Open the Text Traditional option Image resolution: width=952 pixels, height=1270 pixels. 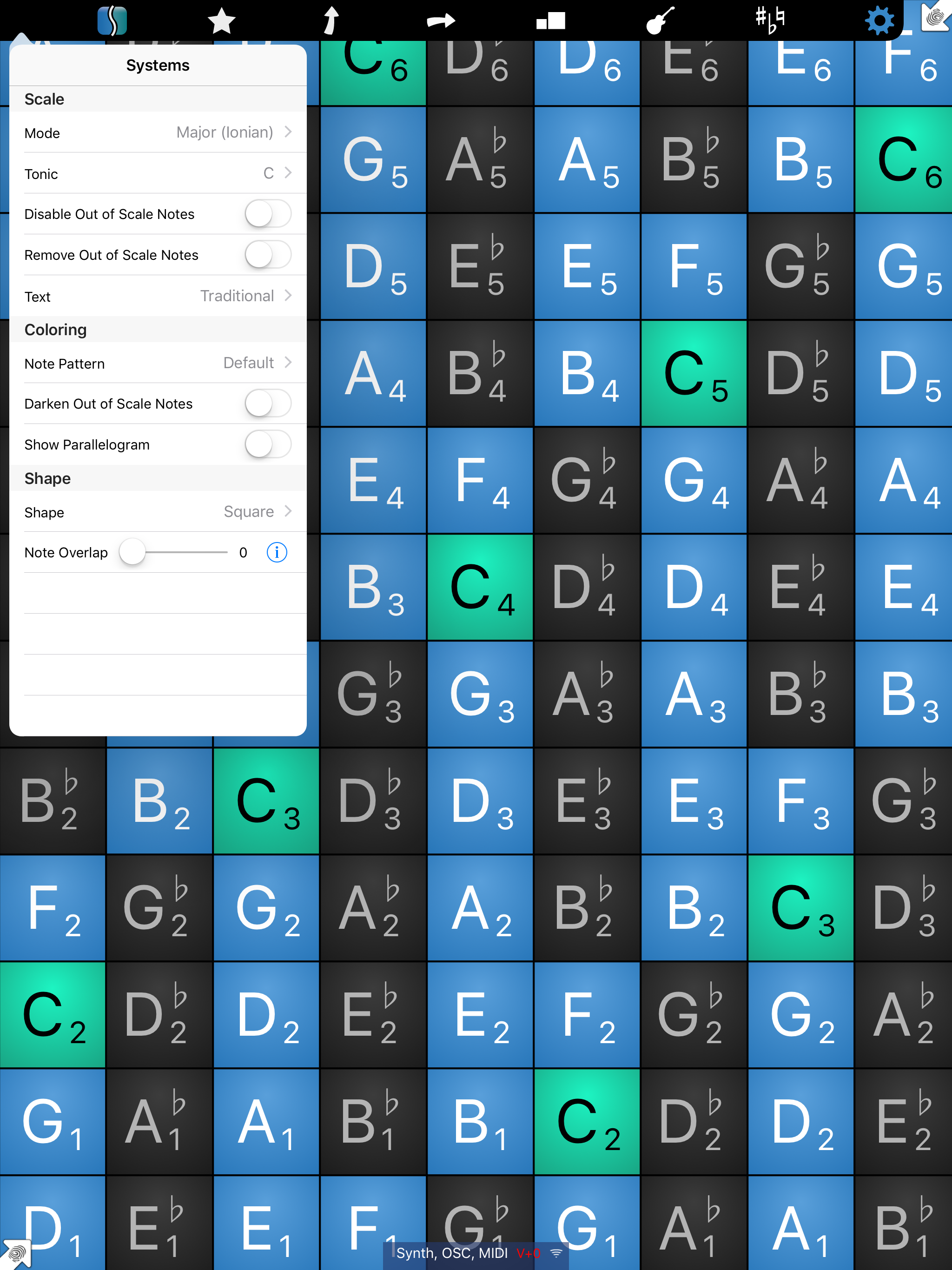click(158, 296)
